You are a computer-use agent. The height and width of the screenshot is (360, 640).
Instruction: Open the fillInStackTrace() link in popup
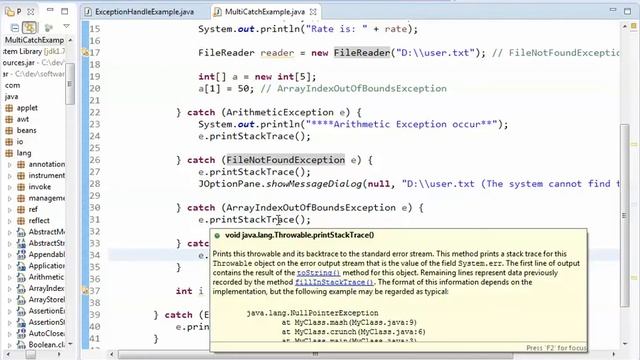point(334,282)
